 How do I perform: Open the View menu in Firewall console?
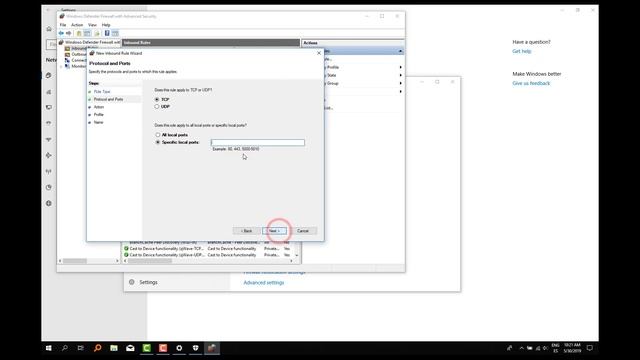coord(92,25)
